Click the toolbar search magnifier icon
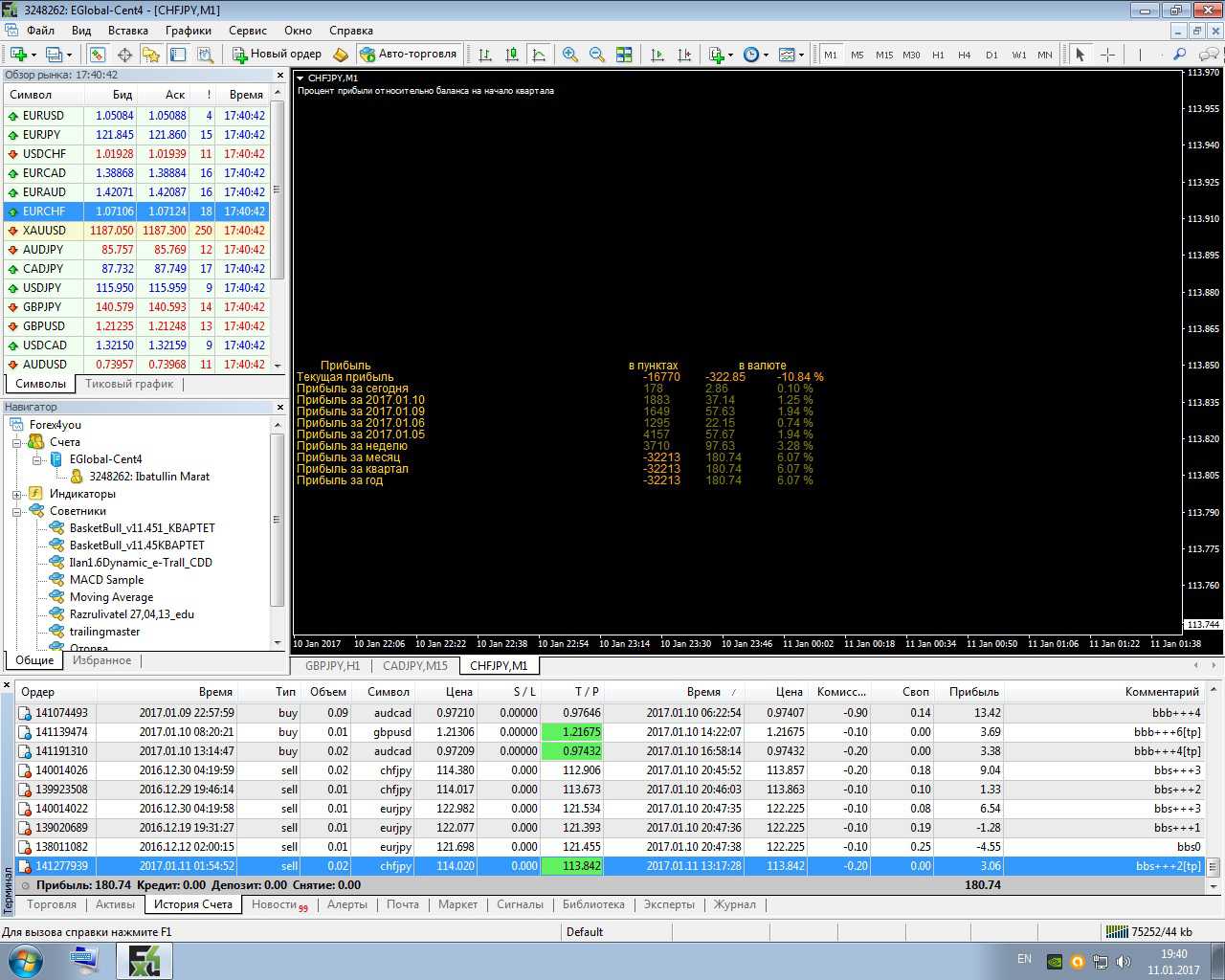The image size is (1225, 980). [x=1179, y=55]
